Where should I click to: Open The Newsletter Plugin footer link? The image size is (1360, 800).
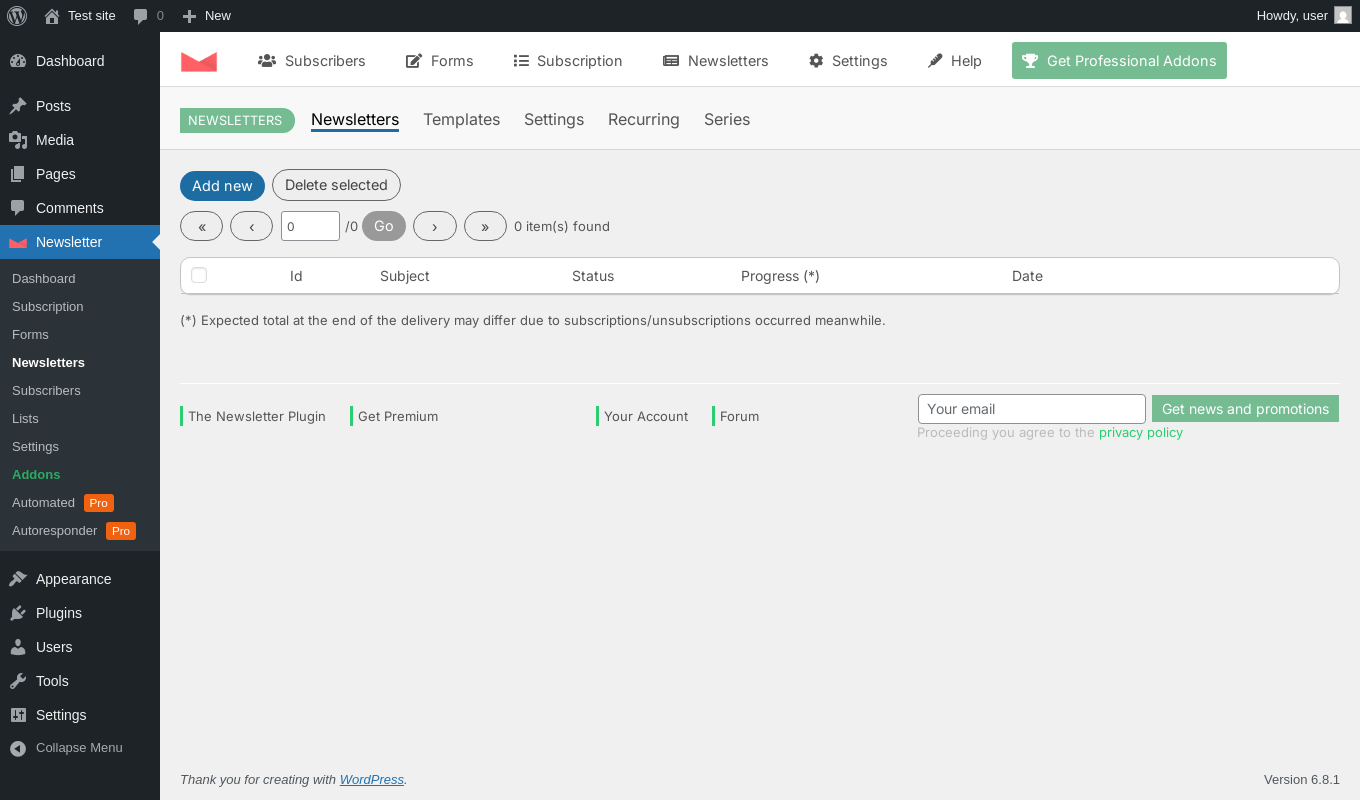tap(257, 416)
